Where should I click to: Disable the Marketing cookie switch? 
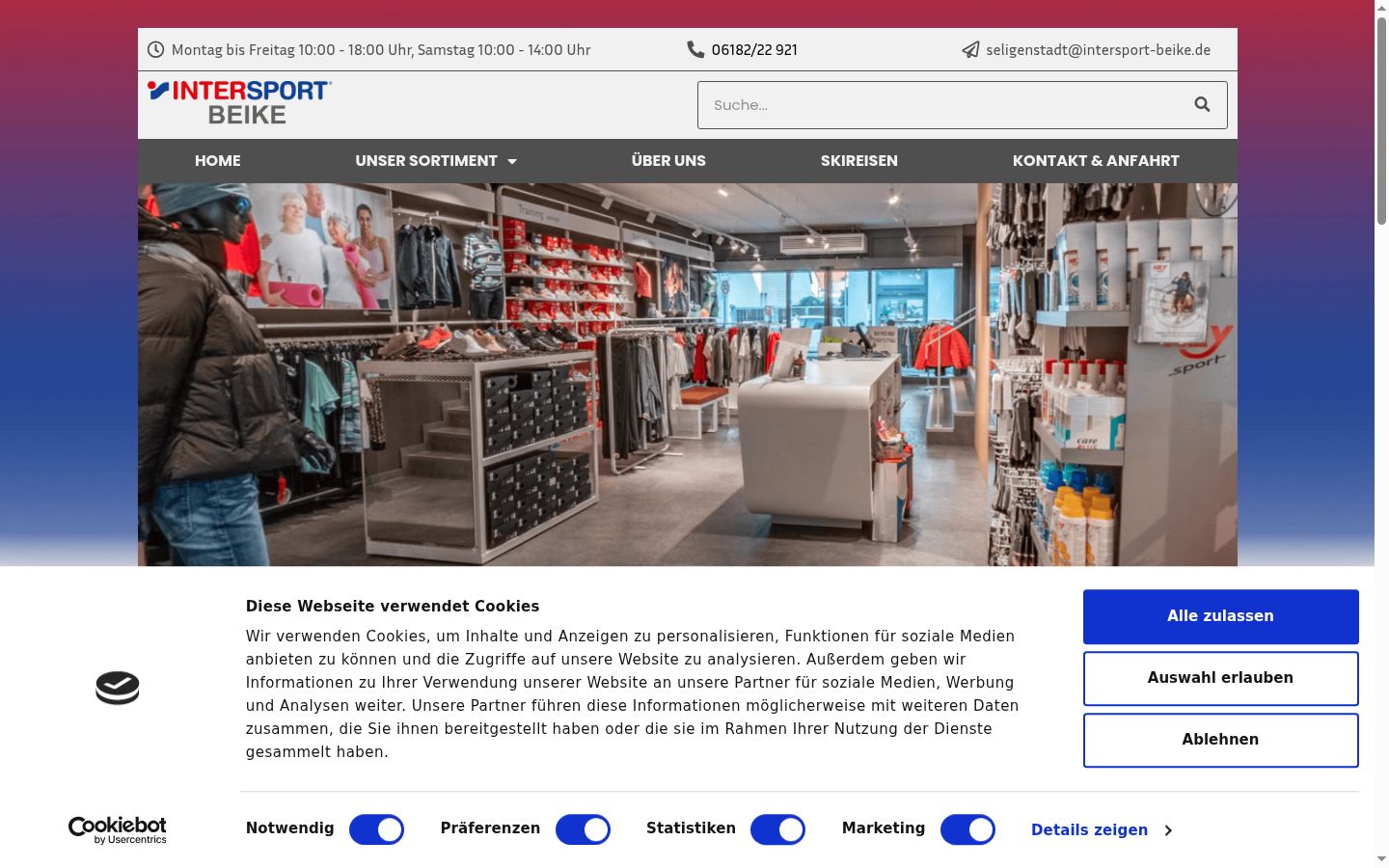click(967, 829)
